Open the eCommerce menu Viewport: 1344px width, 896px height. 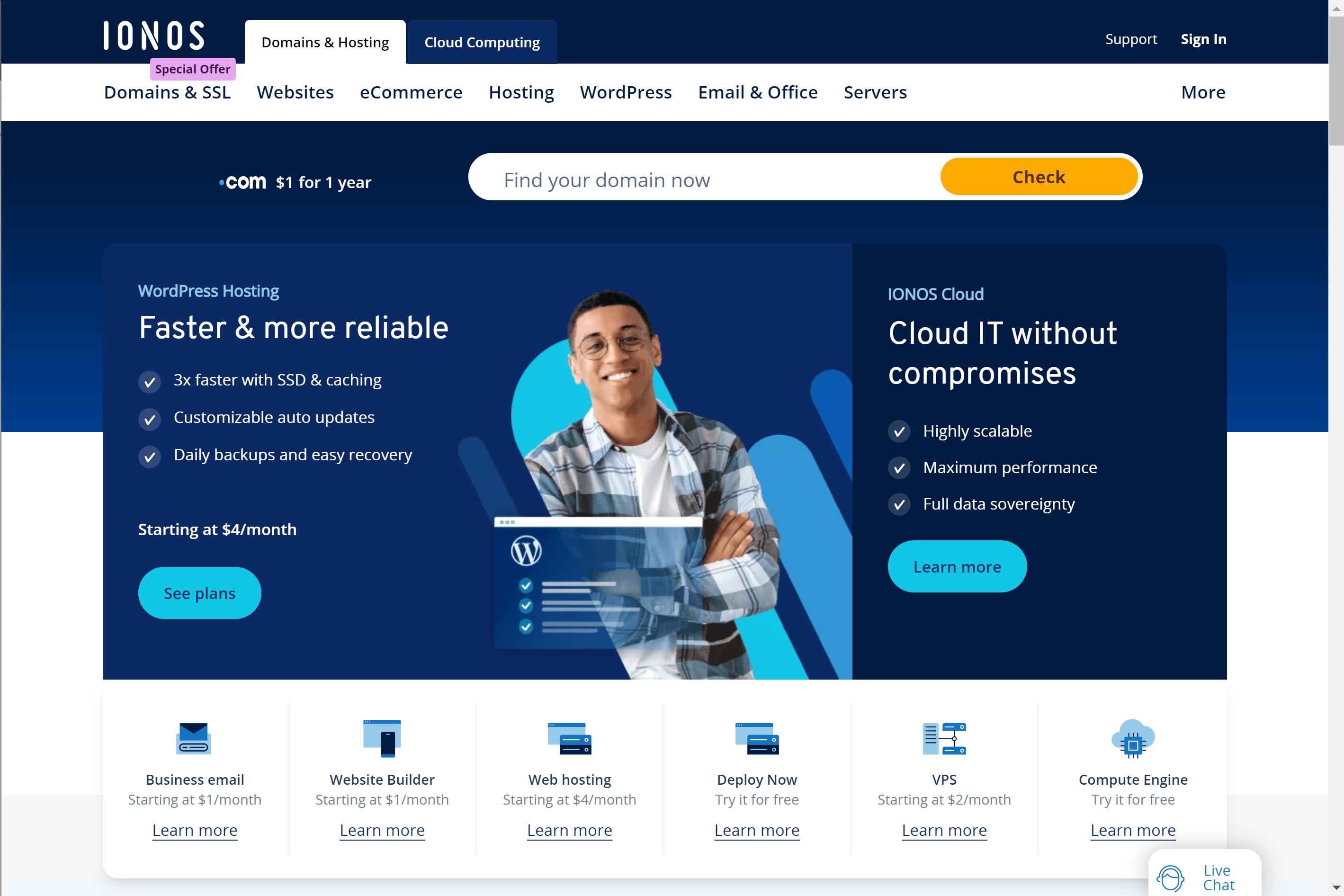coord(411,92)
